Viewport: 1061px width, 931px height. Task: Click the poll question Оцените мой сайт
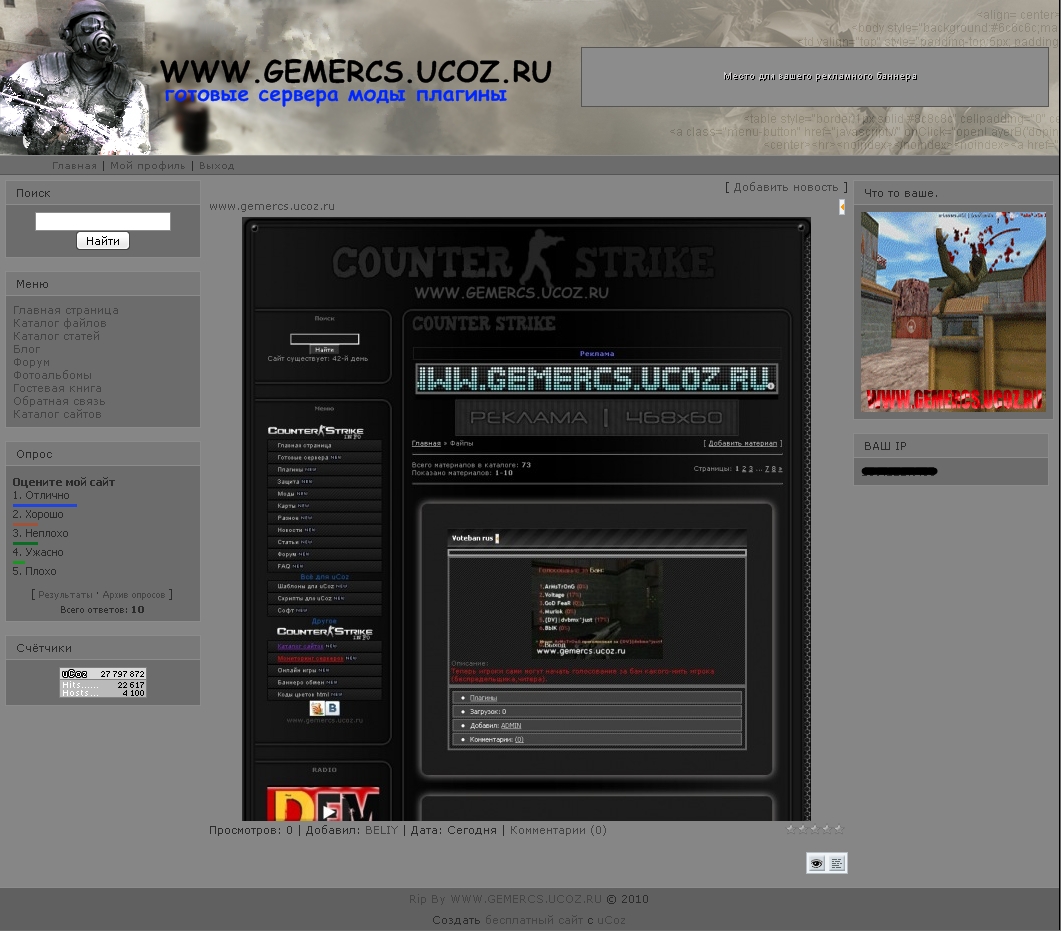[64, 482]
